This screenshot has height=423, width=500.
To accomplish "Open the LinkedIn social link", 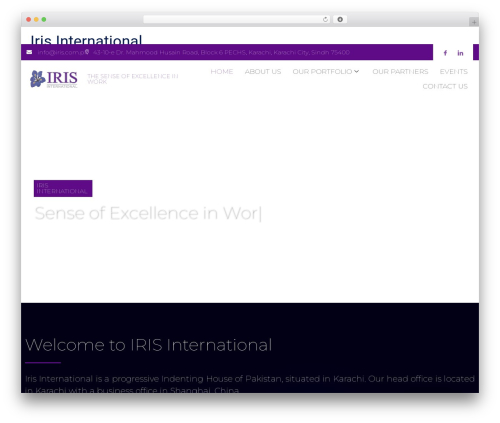I will tap(460, 53).
